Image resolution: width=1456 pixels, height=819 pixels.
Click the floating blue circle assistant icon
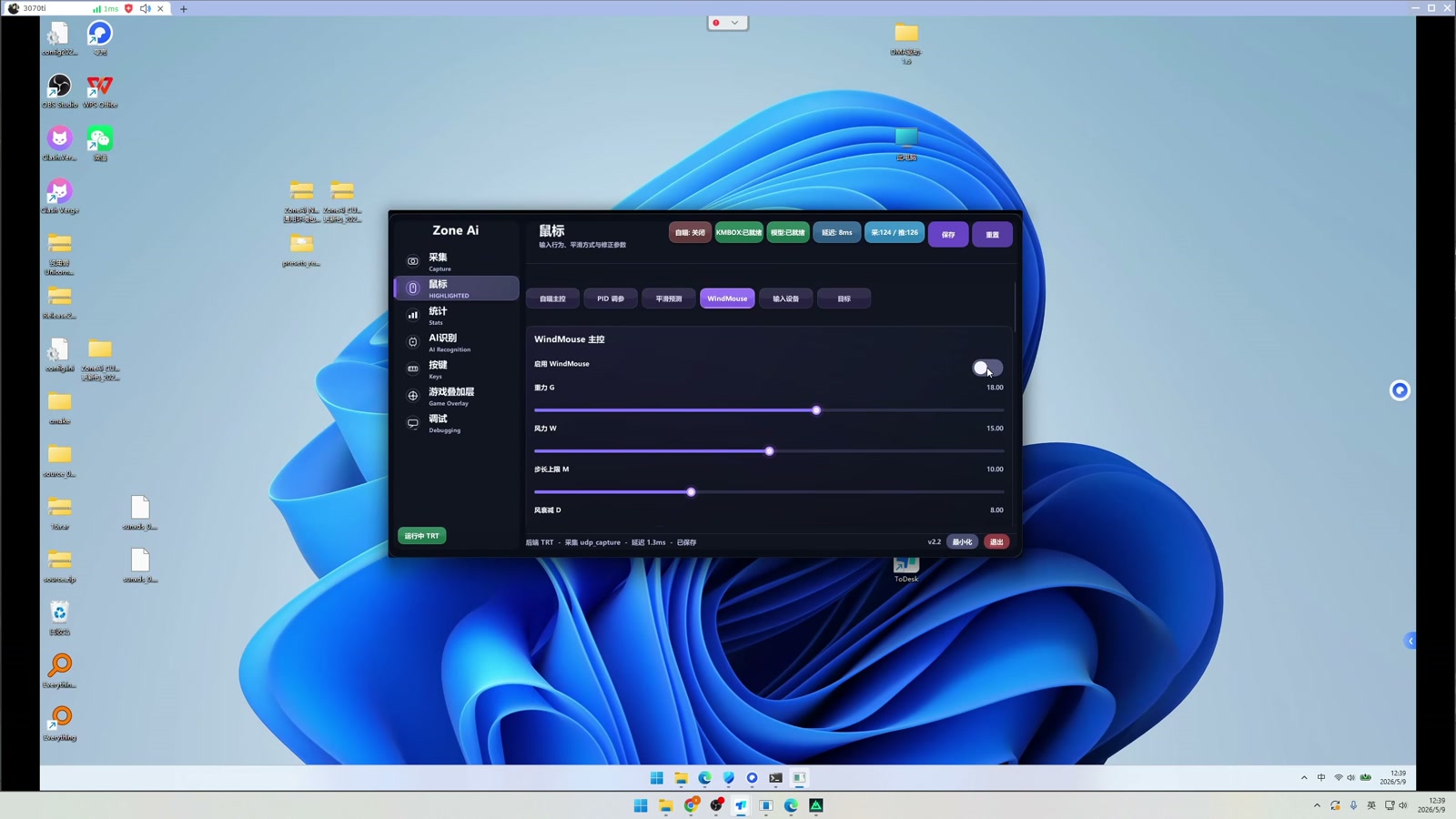point(1400,390)
